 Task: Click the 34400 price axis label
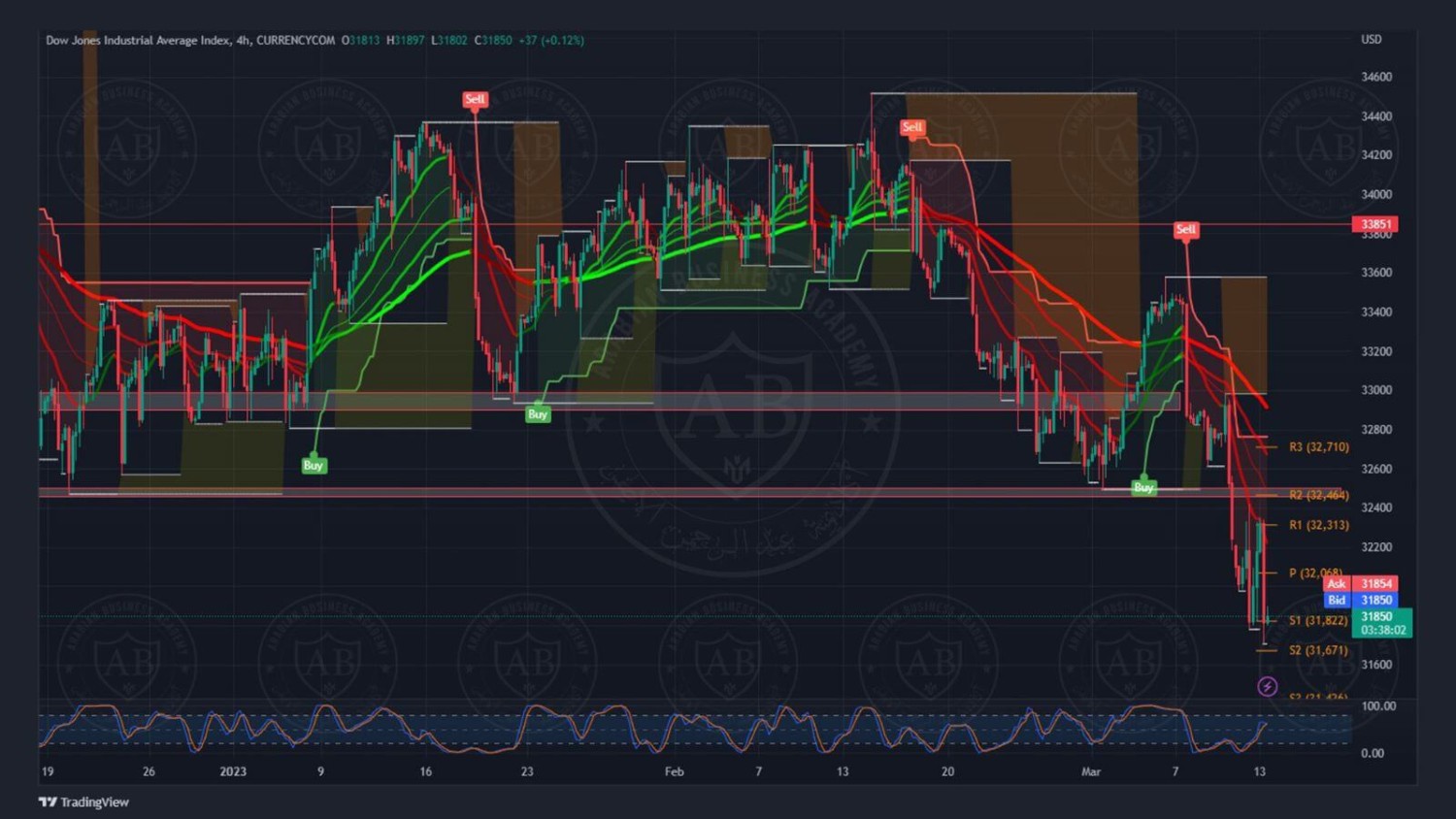pyautogui.click(x=1375, y=116)
